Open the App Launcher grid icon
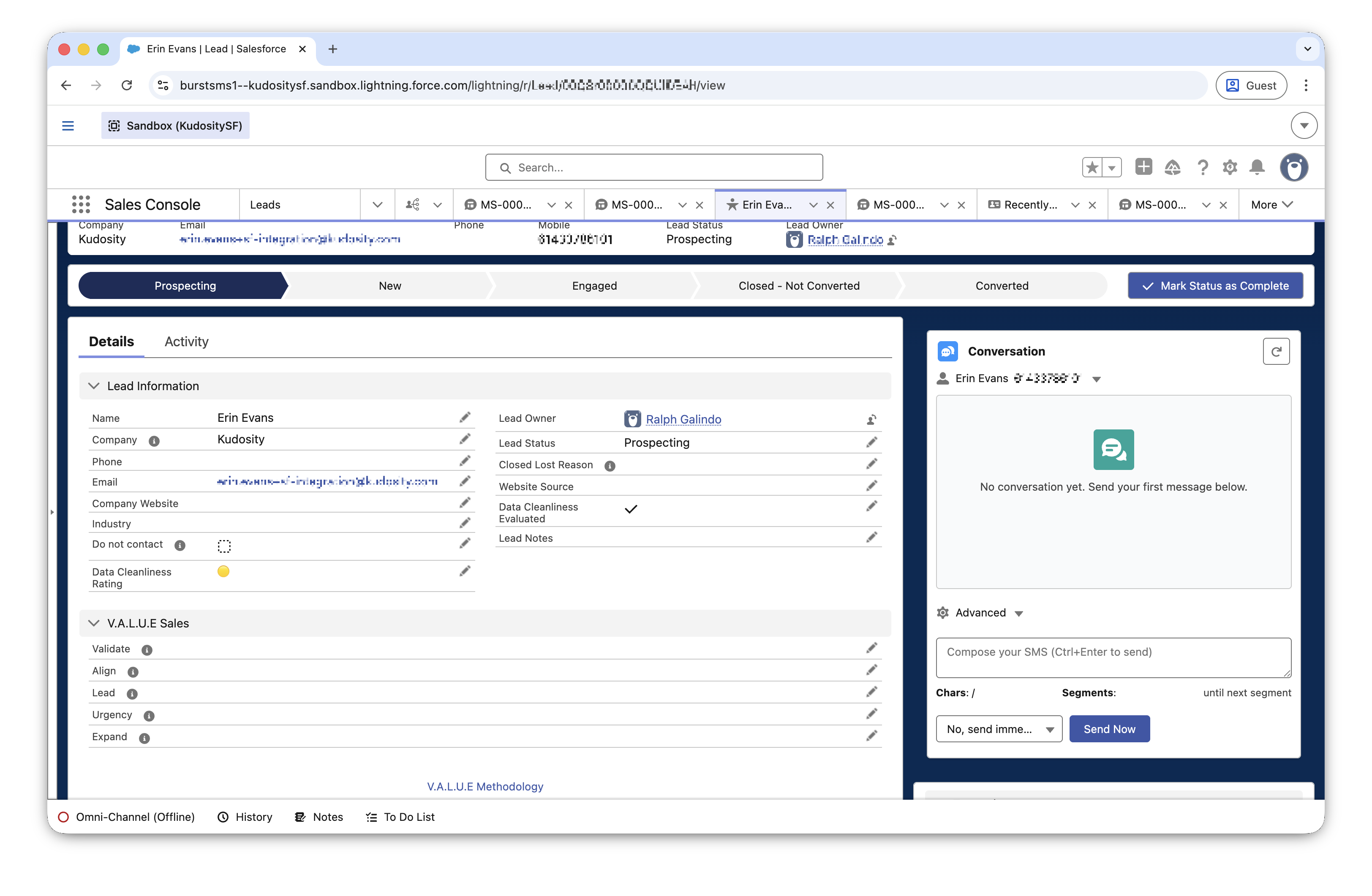The image size is (1372, 896). (x=81, y=204)
